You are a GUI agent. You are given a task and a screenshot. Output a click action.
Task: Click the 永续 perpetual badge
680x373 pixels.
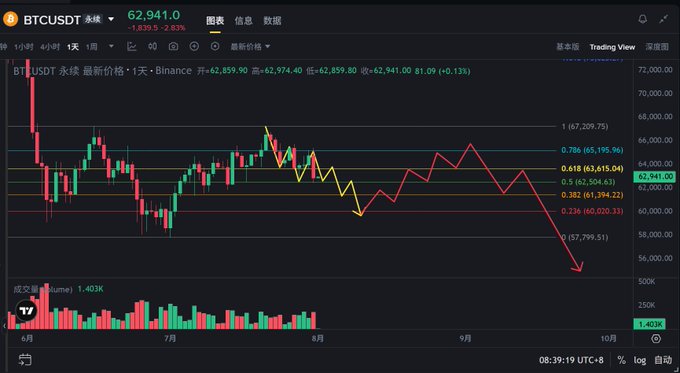coord(92,20)
